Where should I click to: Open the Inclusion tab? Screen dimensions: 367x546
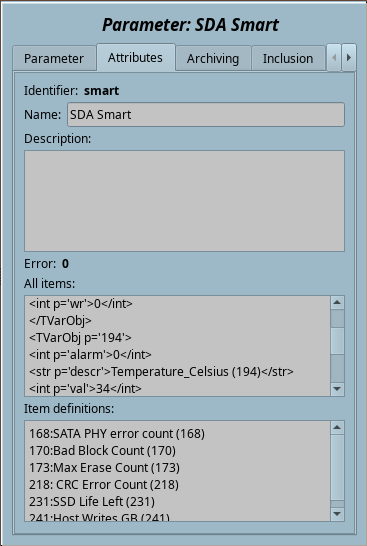tap(288, 58)
